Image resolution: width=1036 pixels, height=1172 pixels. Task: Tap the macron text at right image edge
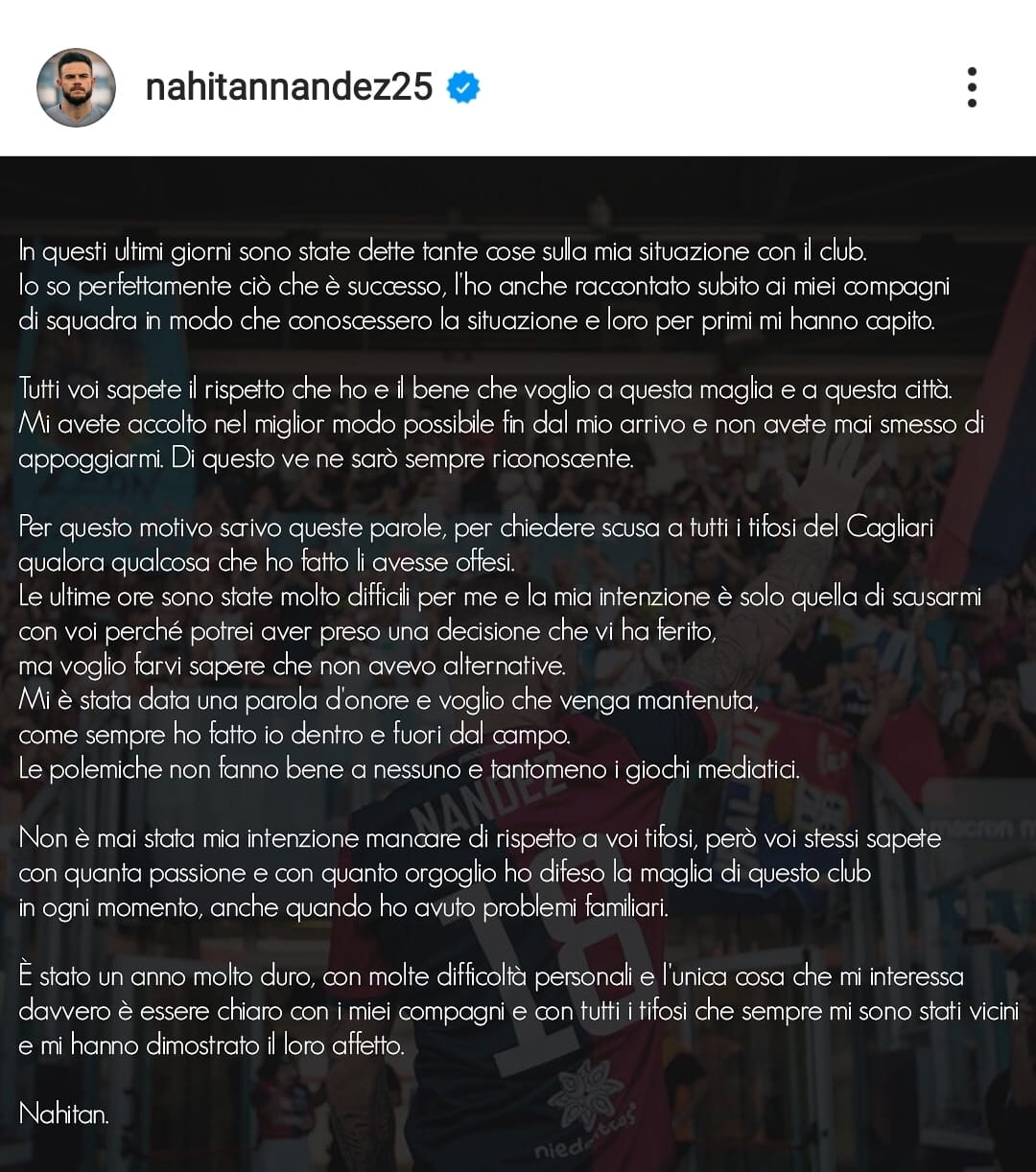[x=989, y=827]
